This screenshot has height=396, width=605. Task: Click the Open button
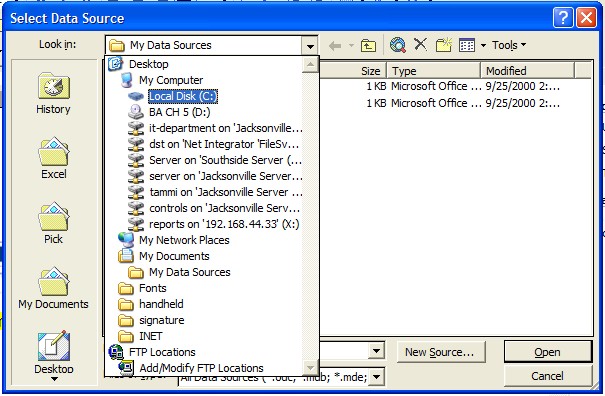pyautogui.click(x=548, y=352)
